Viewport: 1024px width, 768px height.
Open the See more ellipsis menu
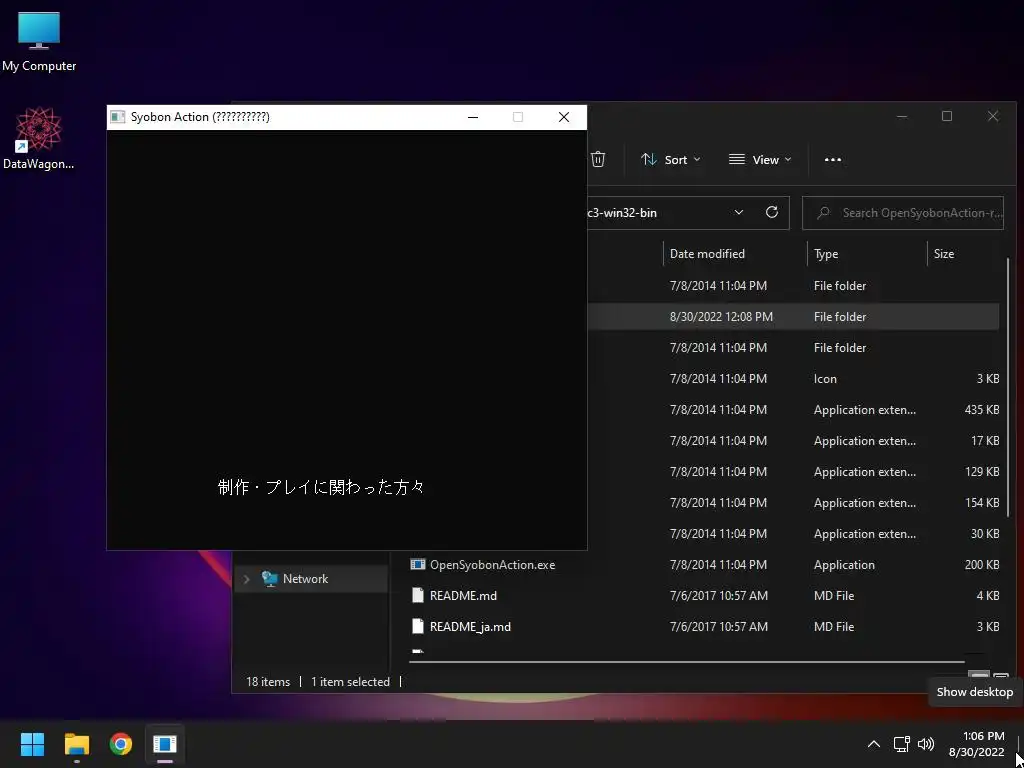[x=833, y=159]
